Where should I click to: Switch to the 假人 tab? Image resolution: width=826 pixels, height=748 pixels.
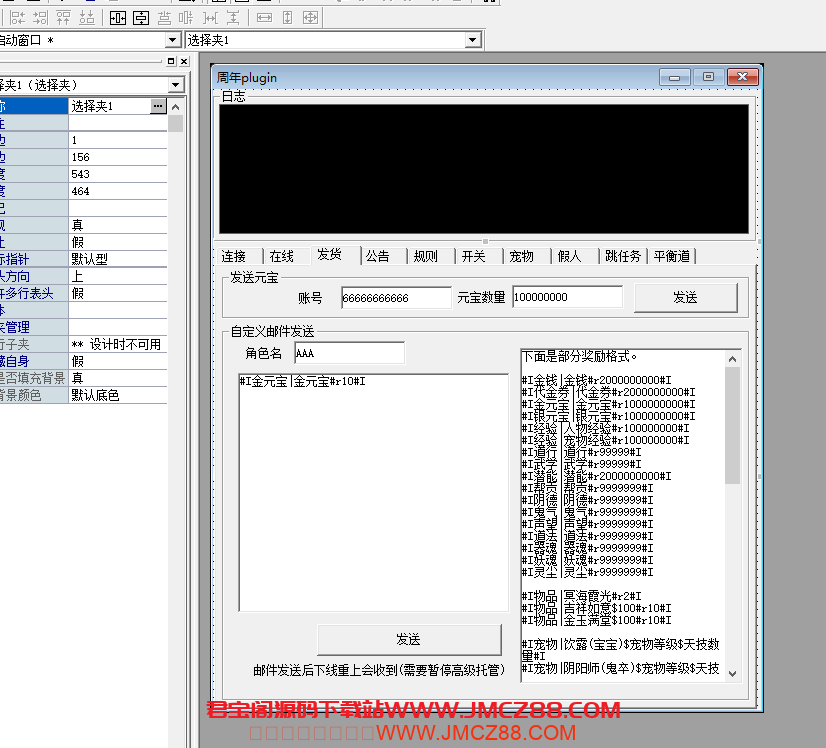pos(569,257)
